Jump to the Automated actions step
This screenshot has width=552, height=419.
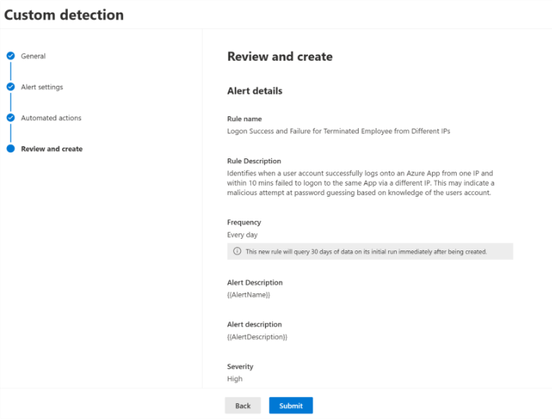pyautogui.click(x=51, y=118)
